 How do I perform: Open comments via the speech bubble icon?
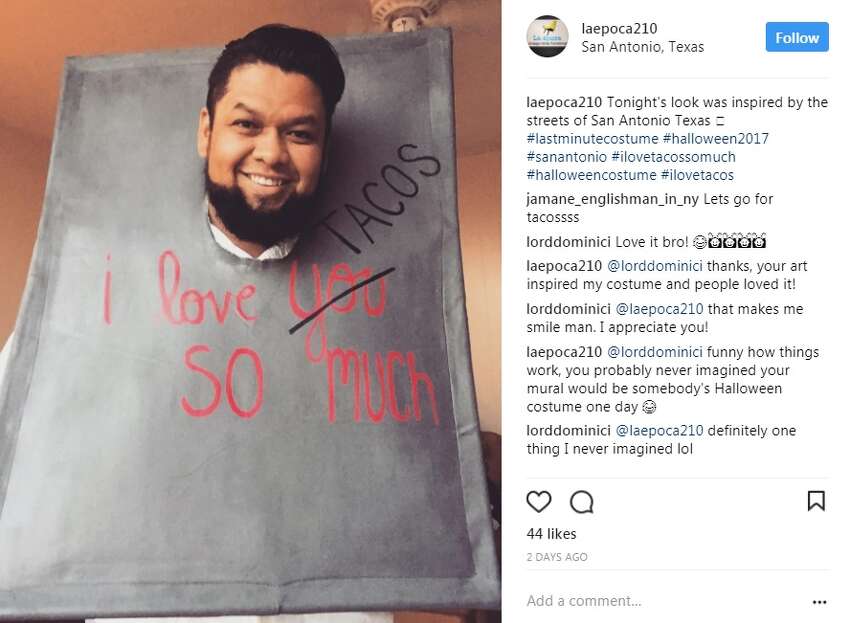coord(582,502)
